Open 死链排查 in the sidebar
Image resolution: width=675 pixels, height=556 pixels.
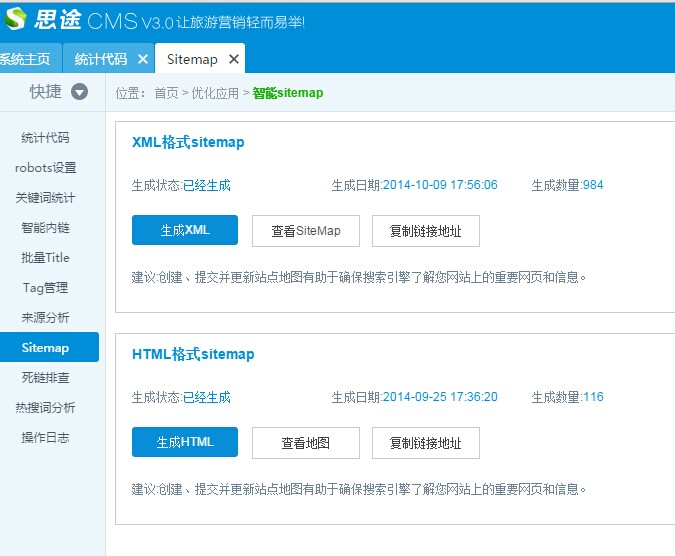(45, 378)
